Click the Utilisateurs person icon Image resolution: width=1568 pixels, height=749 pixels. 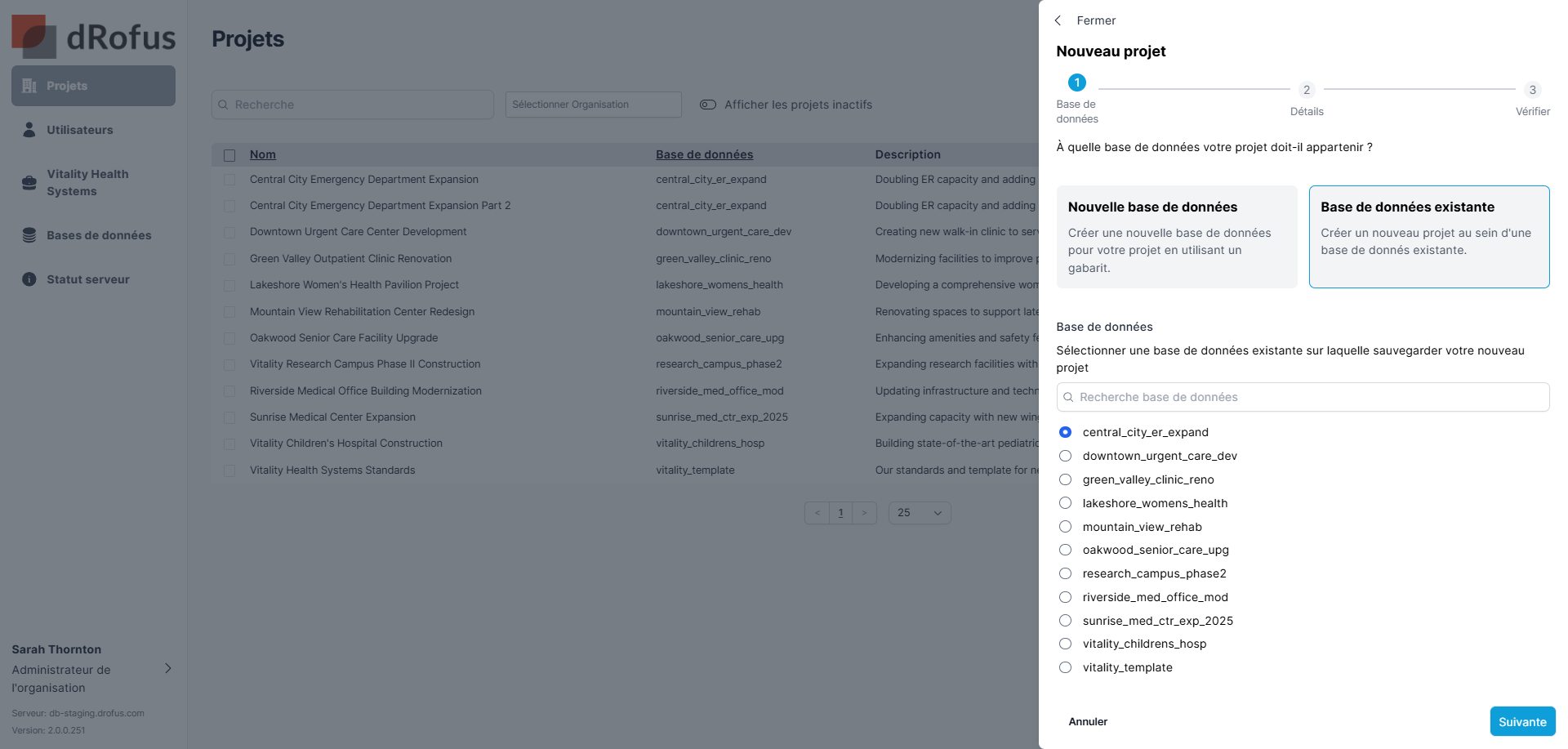(29, 130)
